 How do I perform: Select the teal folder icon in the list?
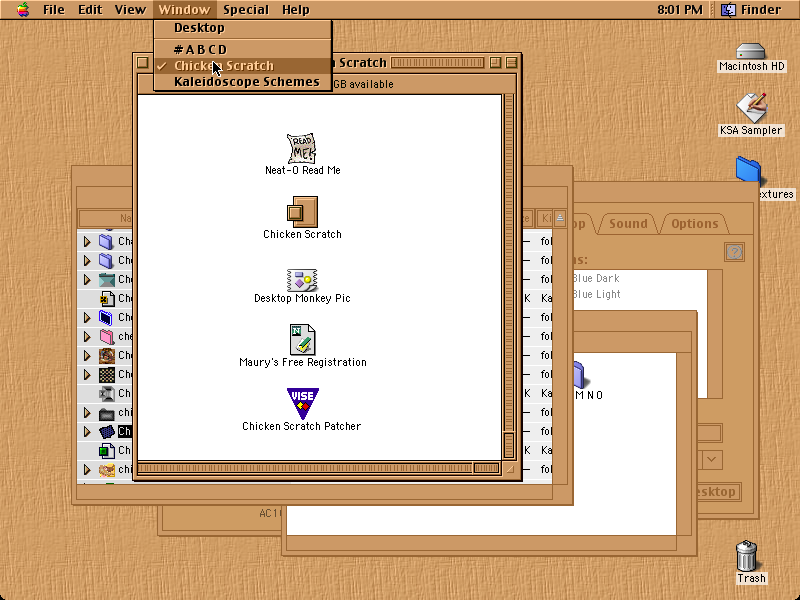(x=107, y=280)
